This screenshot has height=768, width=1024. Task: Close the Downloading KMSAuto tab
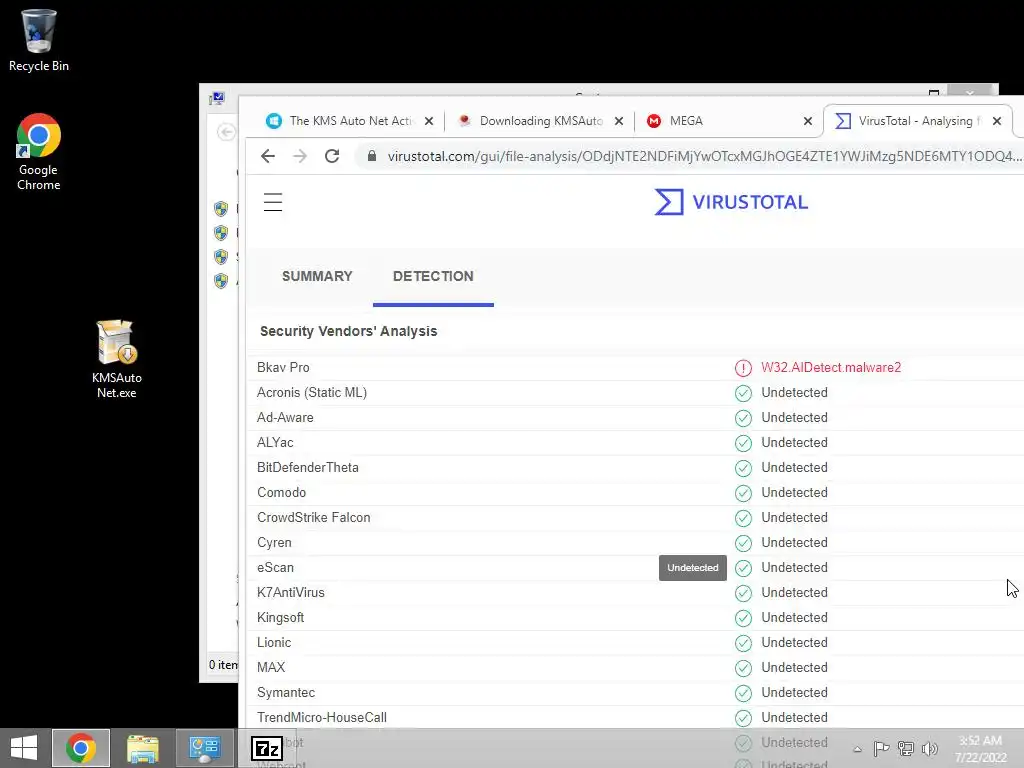pyautogui.click(x=618, y=121)
